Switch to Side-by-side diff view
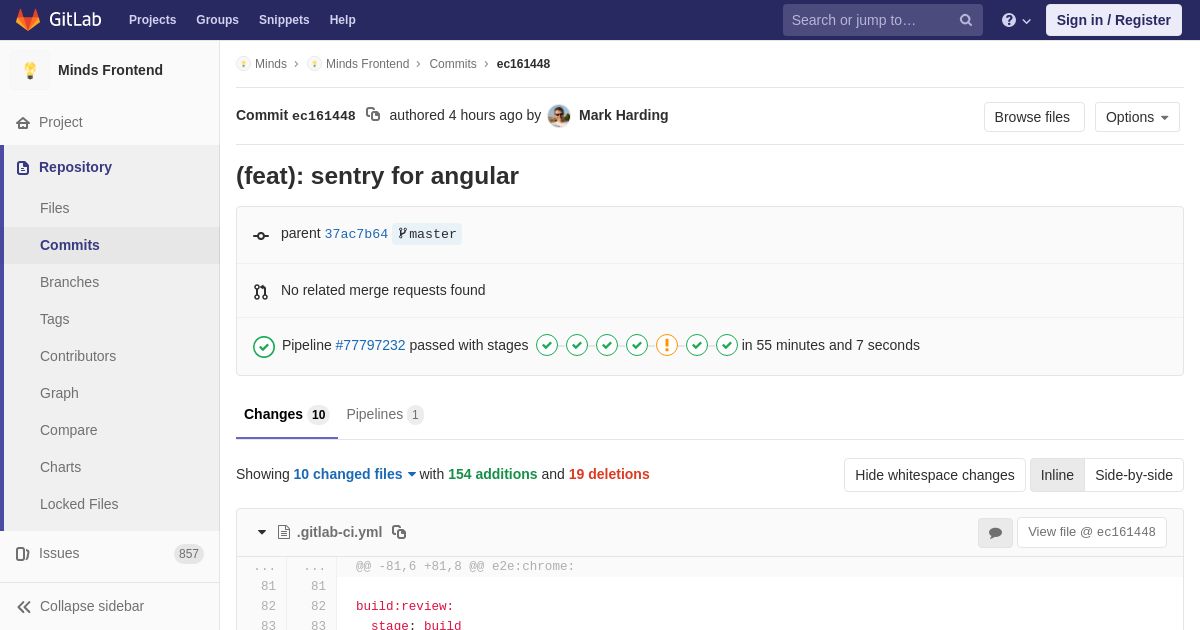This screenshot has width=1200, height=630. click(1134, 475)
